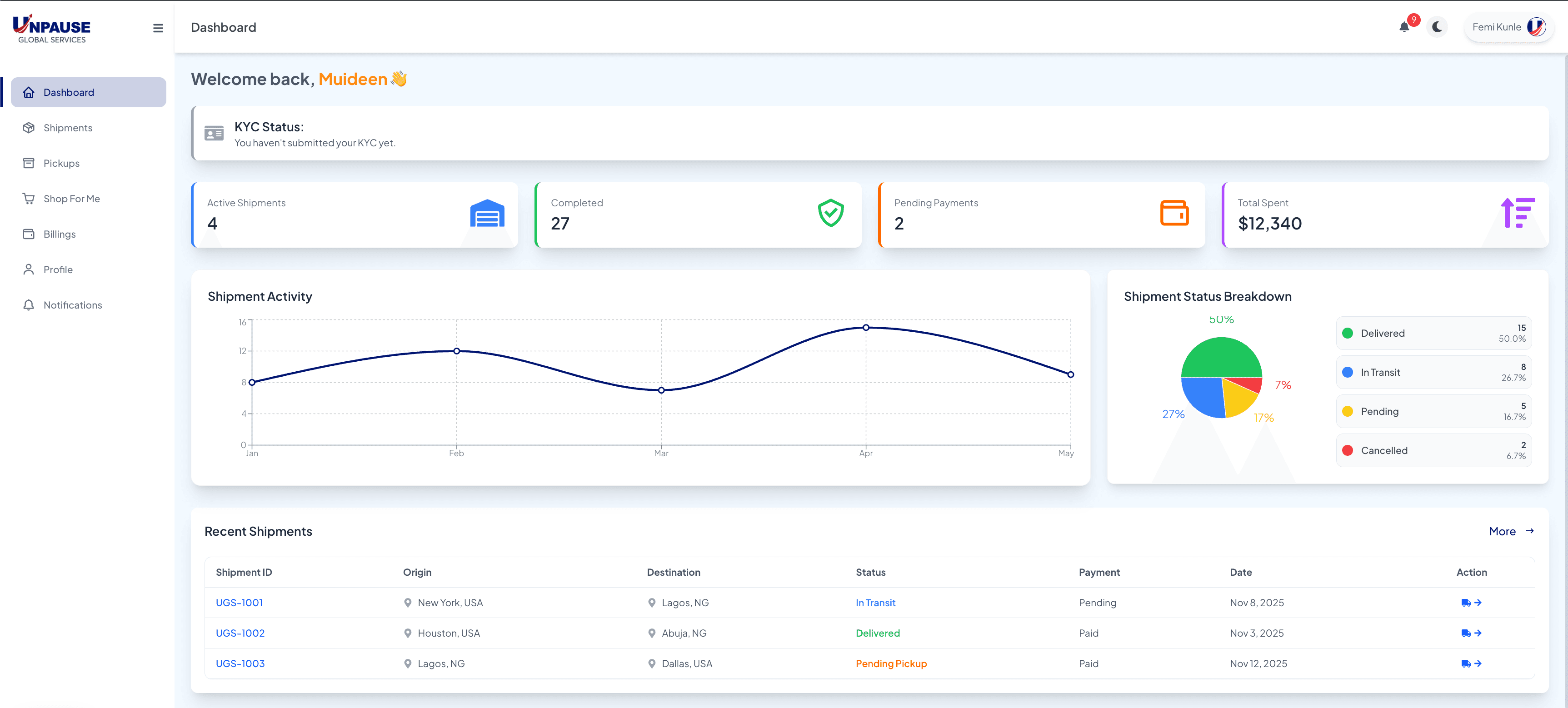Click the green Delivered legend dot

[1347, 333]
